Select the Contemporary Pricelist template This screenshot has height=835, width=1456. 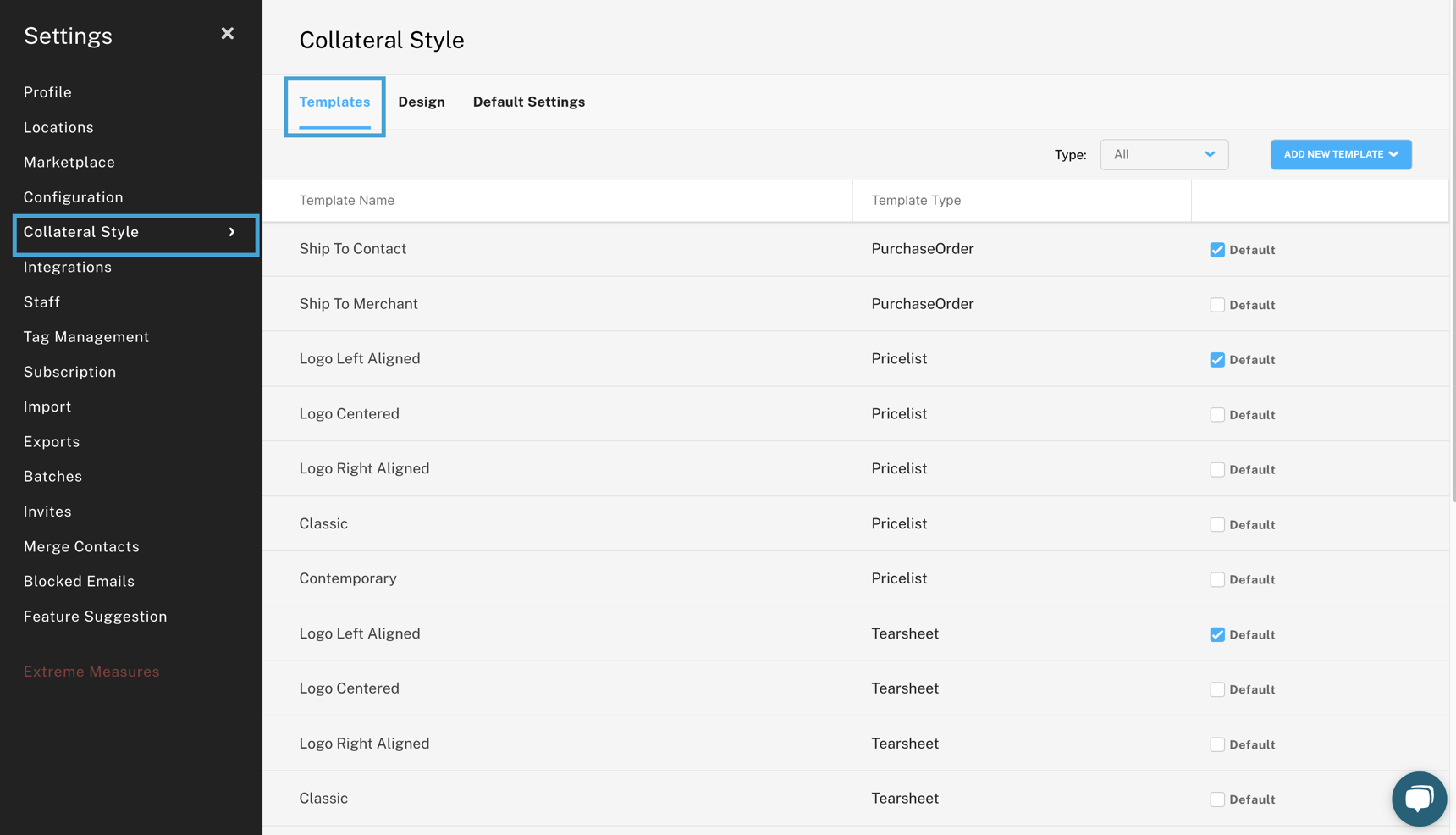click(x=347, y=578)
